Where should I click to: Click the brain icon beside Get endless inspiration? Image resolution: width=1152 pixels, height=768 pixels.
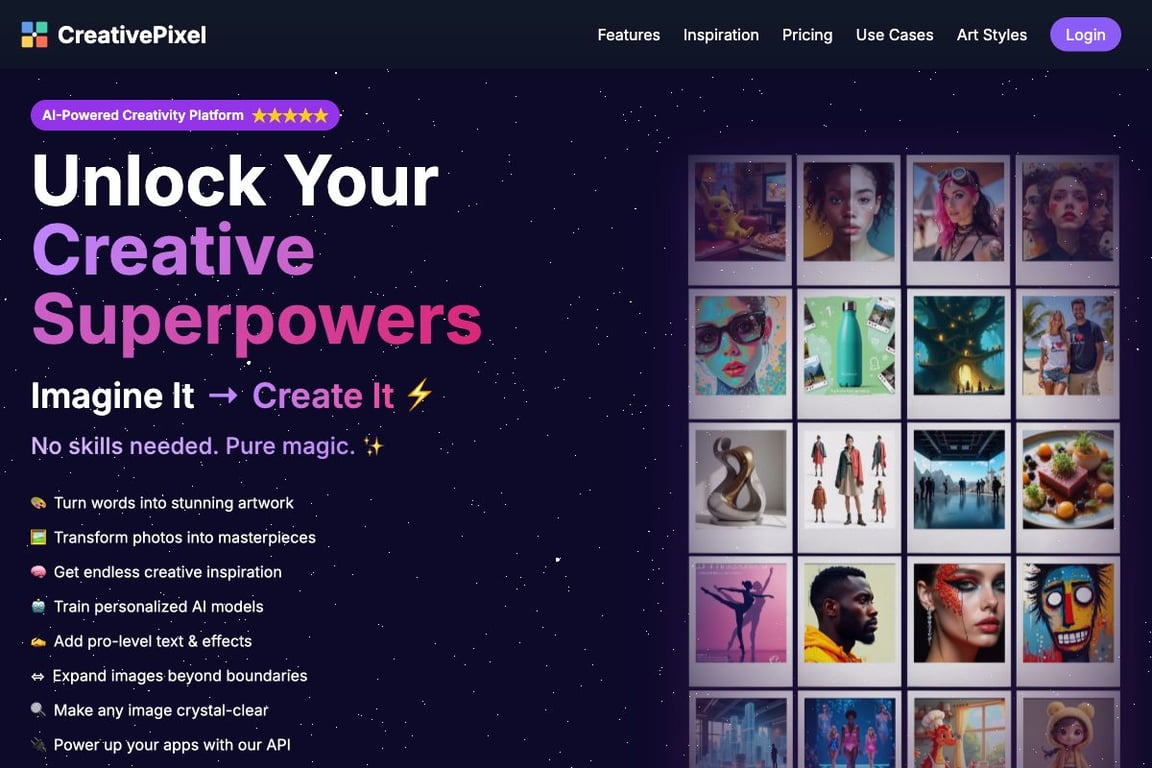pyautogui.click(x=38, y=573)
